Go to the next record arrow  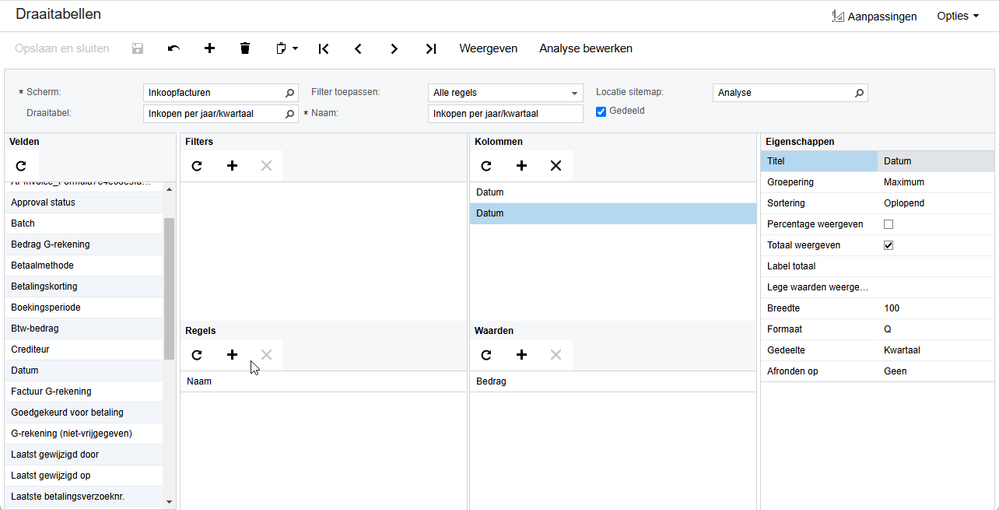click(x=394, y=48)
